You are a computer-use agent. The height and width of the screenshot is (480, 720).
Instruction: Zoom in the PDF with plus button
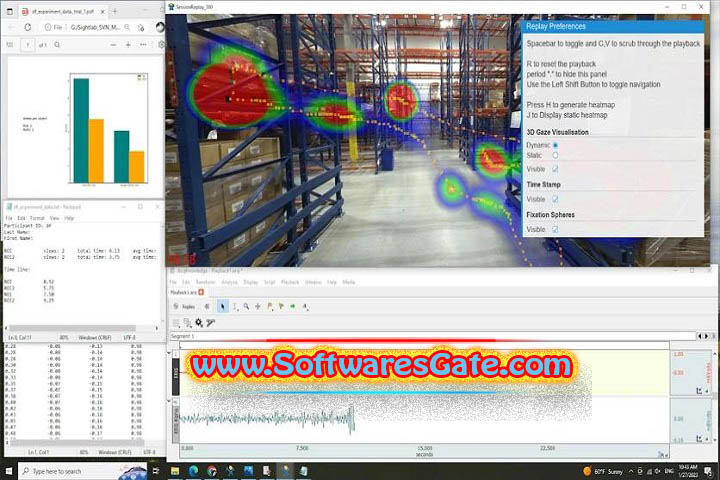pyautogui.click(x=128, y=45)
